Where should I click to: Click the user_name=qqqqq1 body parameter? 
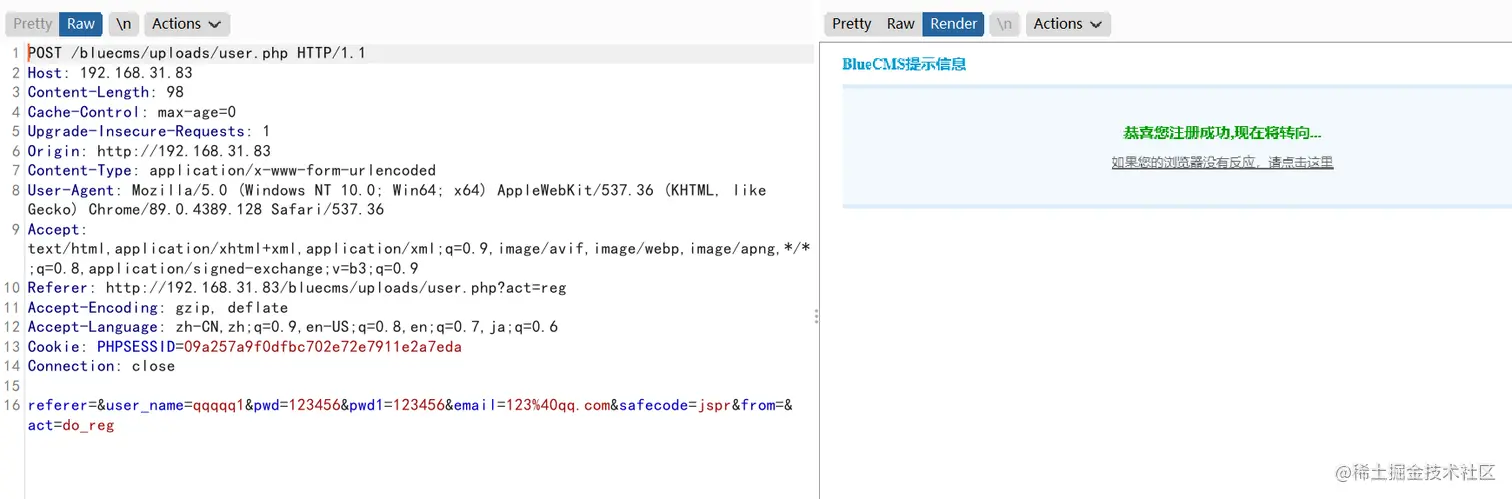pyautogui.click(x=175, y=405)
